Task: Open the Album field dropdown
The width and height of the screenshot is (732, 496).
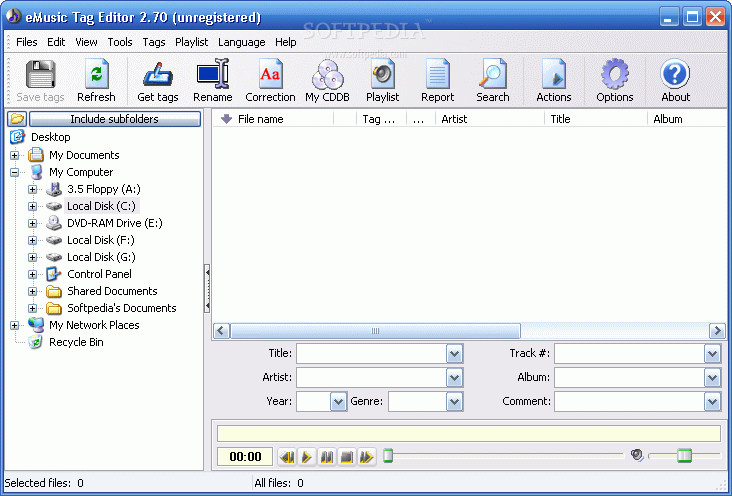Action: (712, 378)
